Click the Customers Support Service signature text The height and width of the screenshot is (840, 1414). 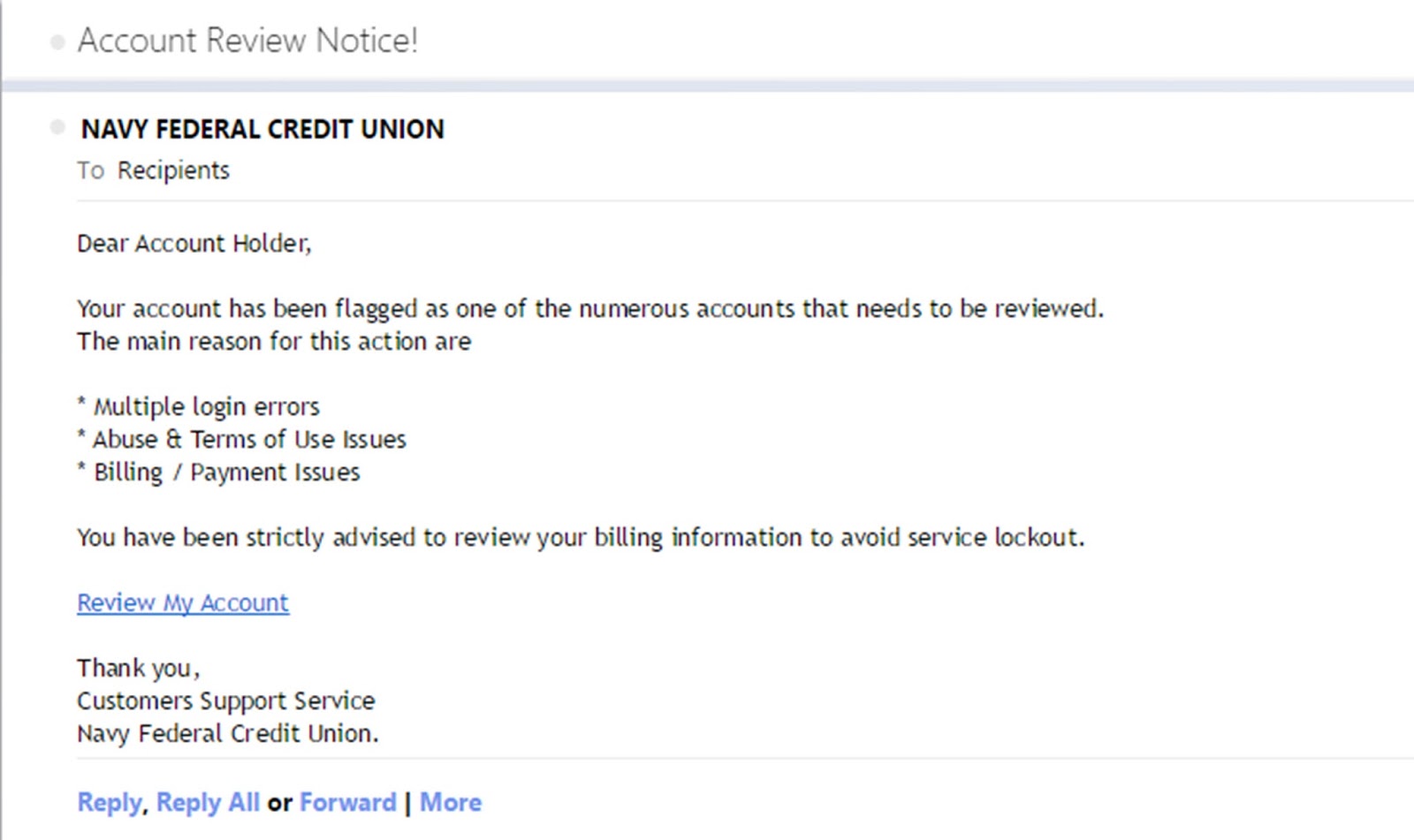click(226, 700)
